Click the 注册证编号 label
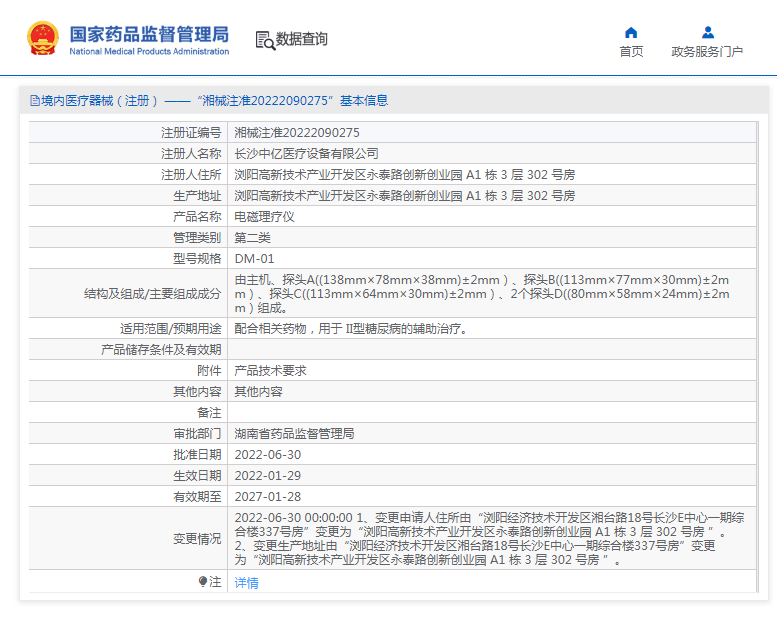Image resolution: width=777 pixels, height=618 pixels. pyautogui.click(x=191, y=133)
